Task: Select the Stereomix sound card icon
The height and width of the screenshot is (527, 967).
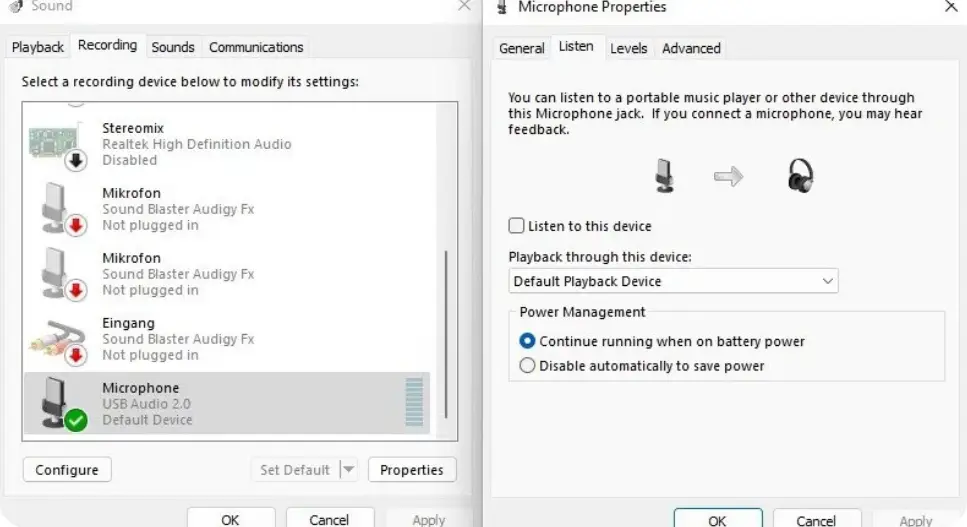Action: coord(58,145)
